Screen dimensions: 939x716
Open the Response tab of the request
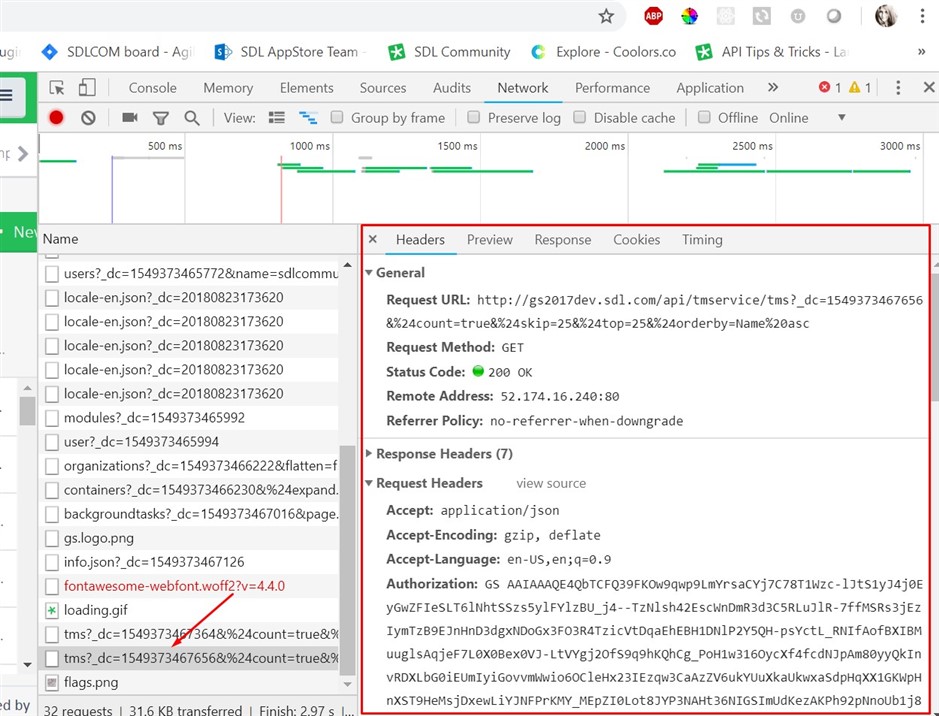pyautogui.click(x=563, y=239)
